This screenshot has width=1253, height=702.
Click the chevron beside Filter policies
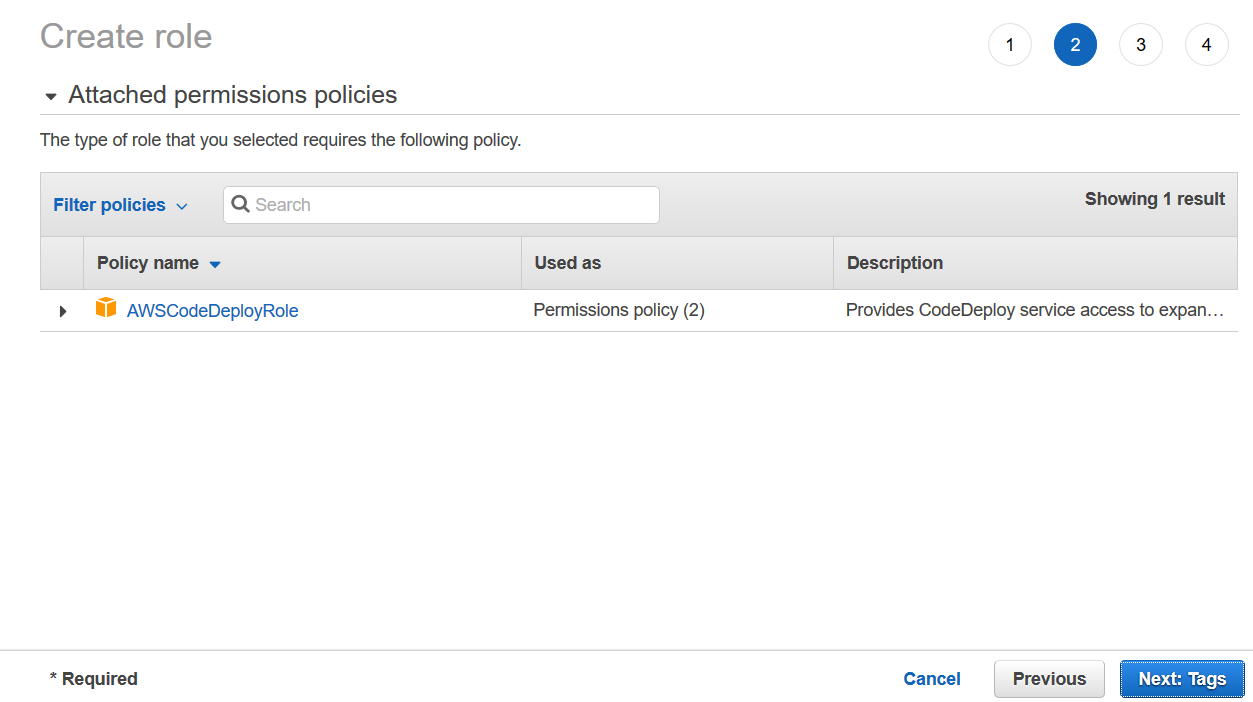point(182,206)
